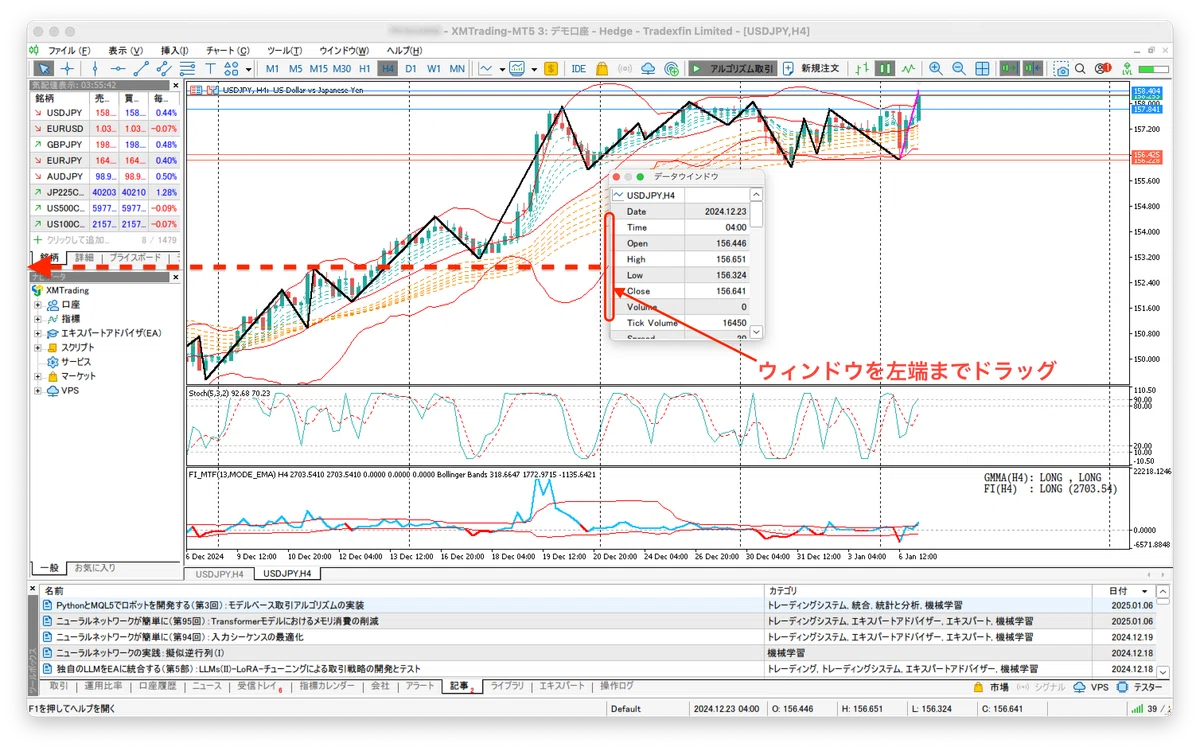Select M1 timeframe
The height and width of the screenshot is (750, 1200).
click(x=272, y=68)
